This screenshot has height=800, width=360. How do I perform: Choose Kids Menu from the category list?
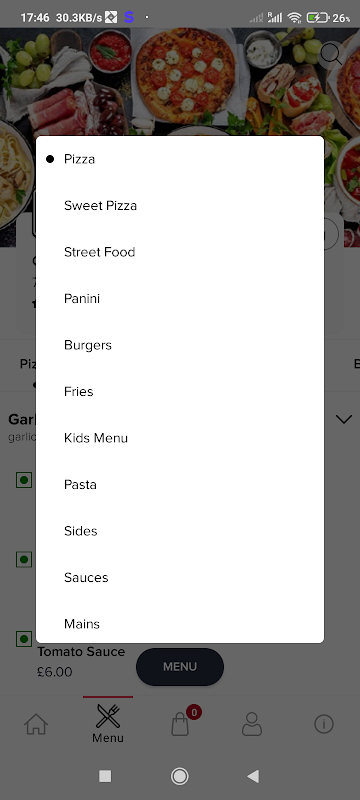[x=180, y=438]
